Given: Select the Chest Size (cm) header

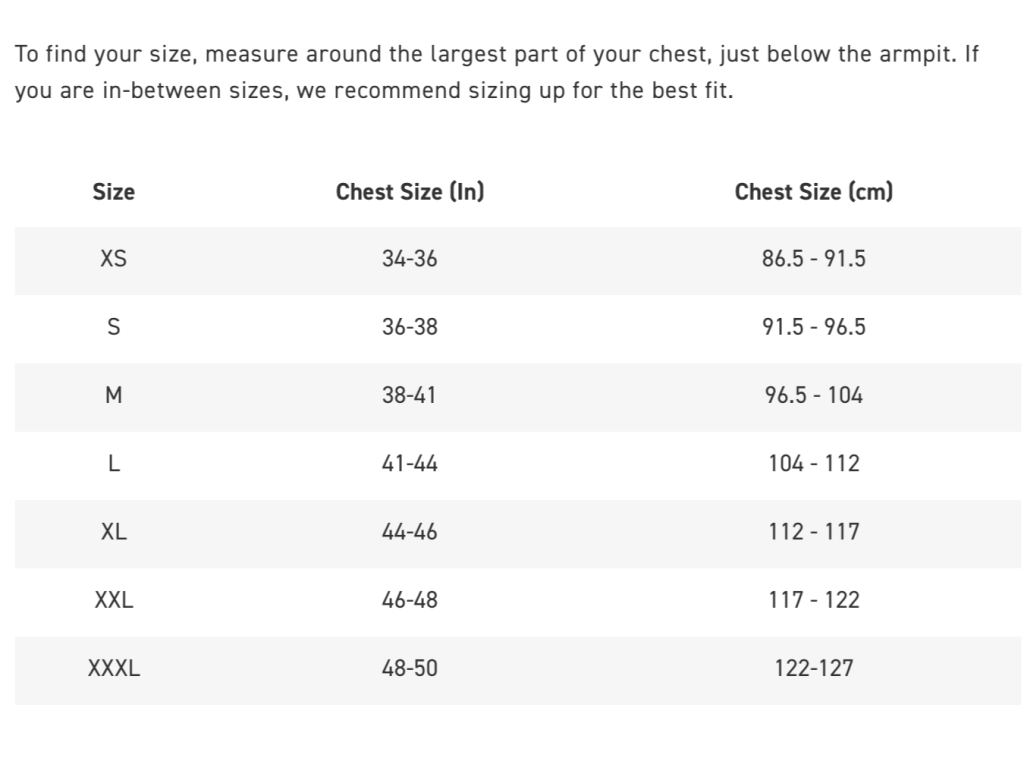Looking at the screenshot, I should (814, 192).
